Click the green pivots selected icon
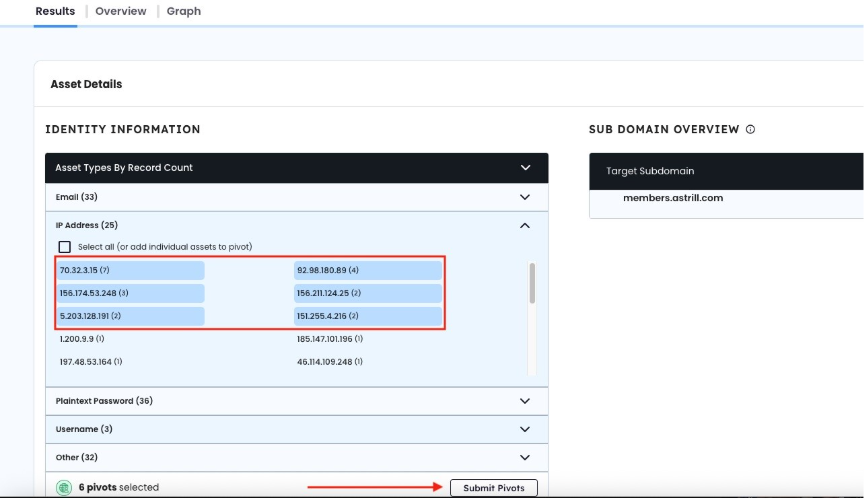 point(64,488)
